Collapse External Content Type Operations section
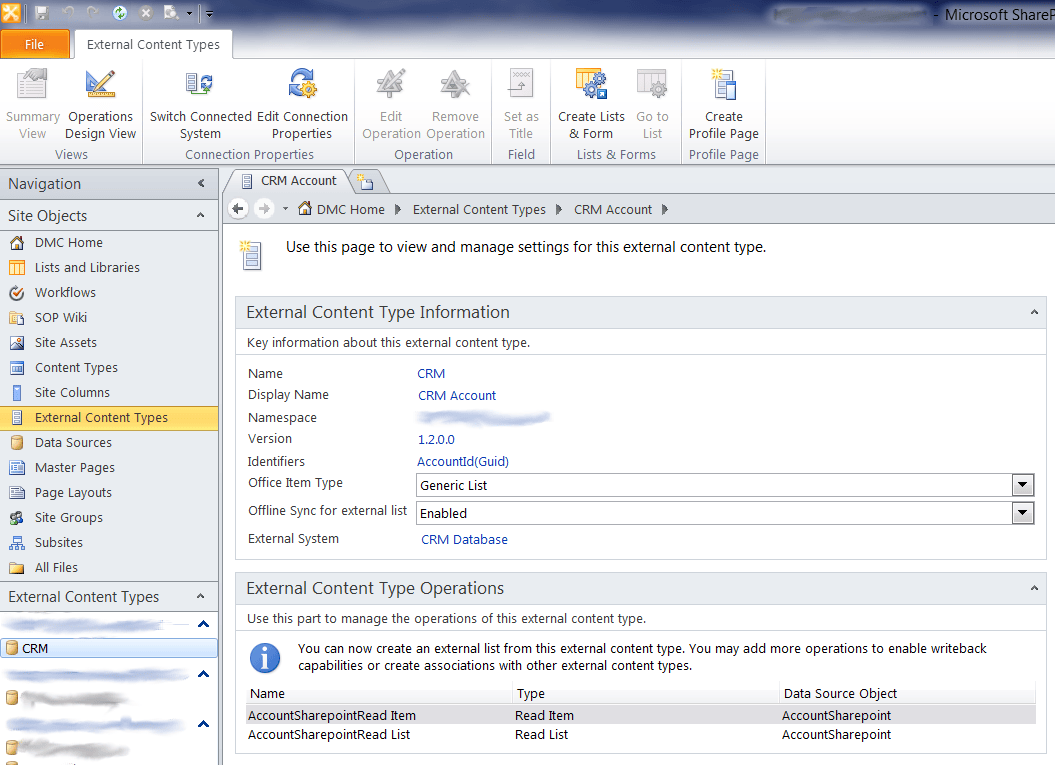Viewport: 1055px width, 765px height. 1034,588
